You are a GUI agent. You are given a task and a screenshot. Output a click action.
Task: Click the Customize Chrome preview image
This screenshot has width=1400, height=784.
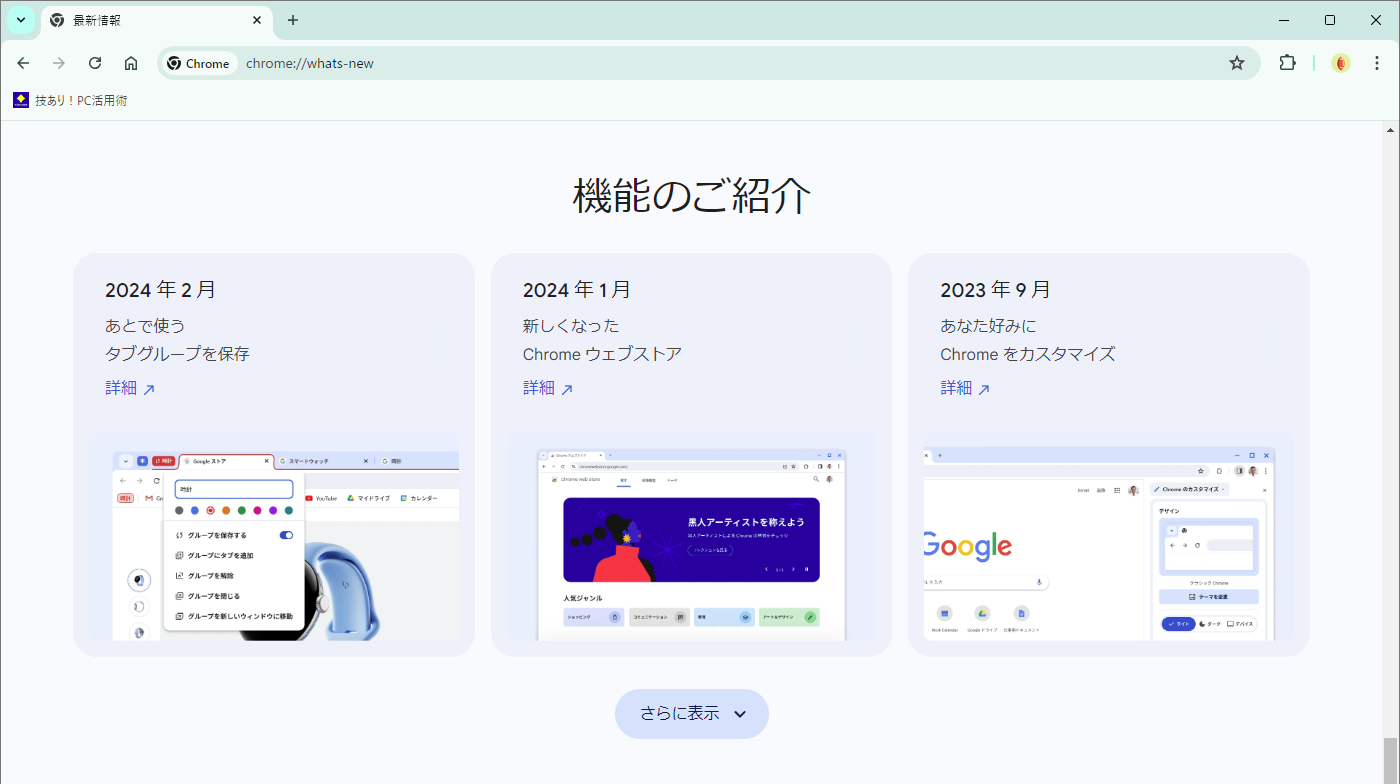pos(1109,537)
